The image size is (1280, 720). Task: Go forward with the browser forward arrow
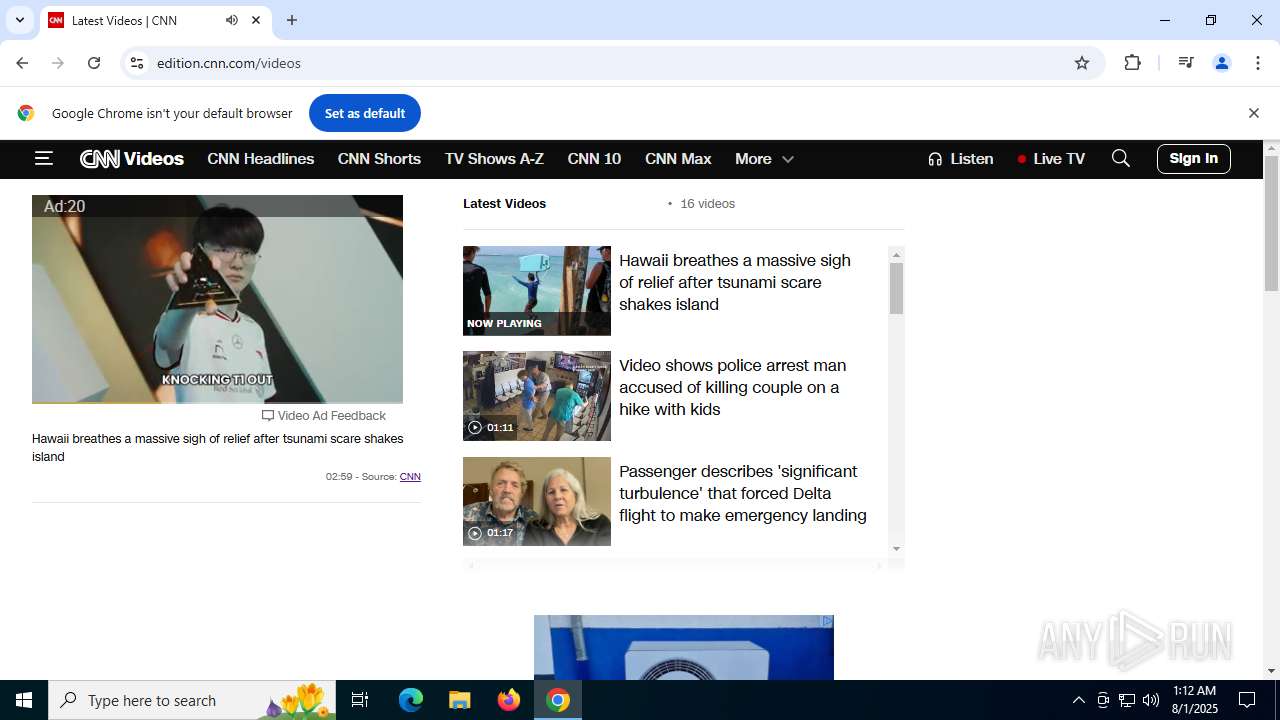coord(58,63)
